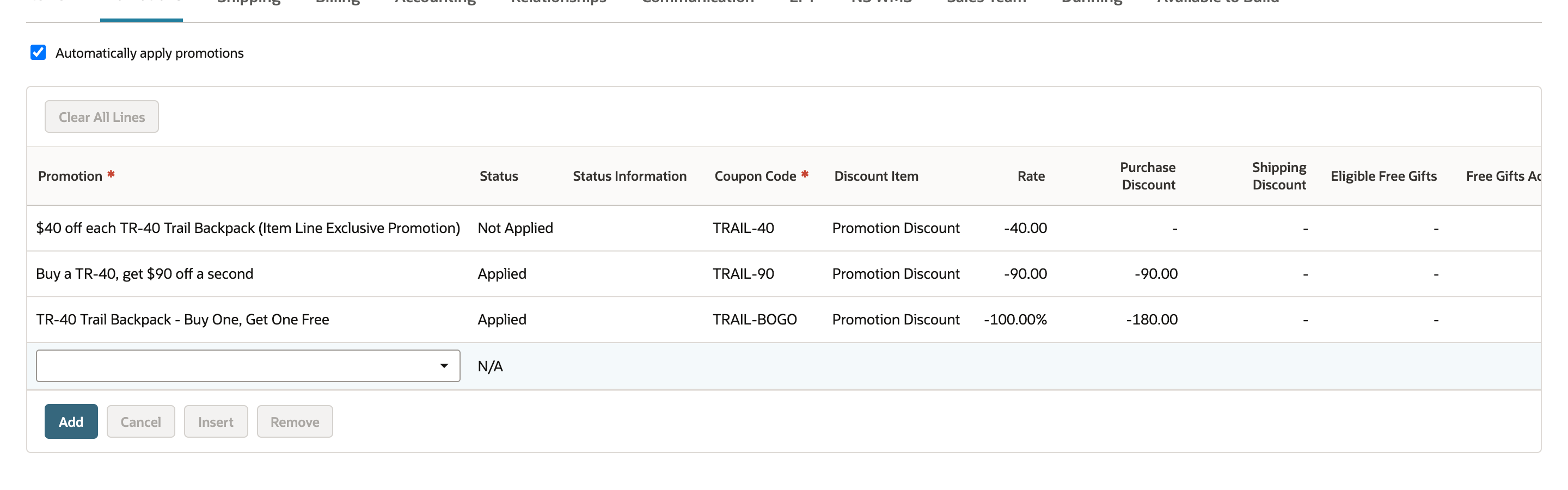Click the Coupon Code column header
The height and width of the screenshot is (490, 1568).
coord(755,176)
